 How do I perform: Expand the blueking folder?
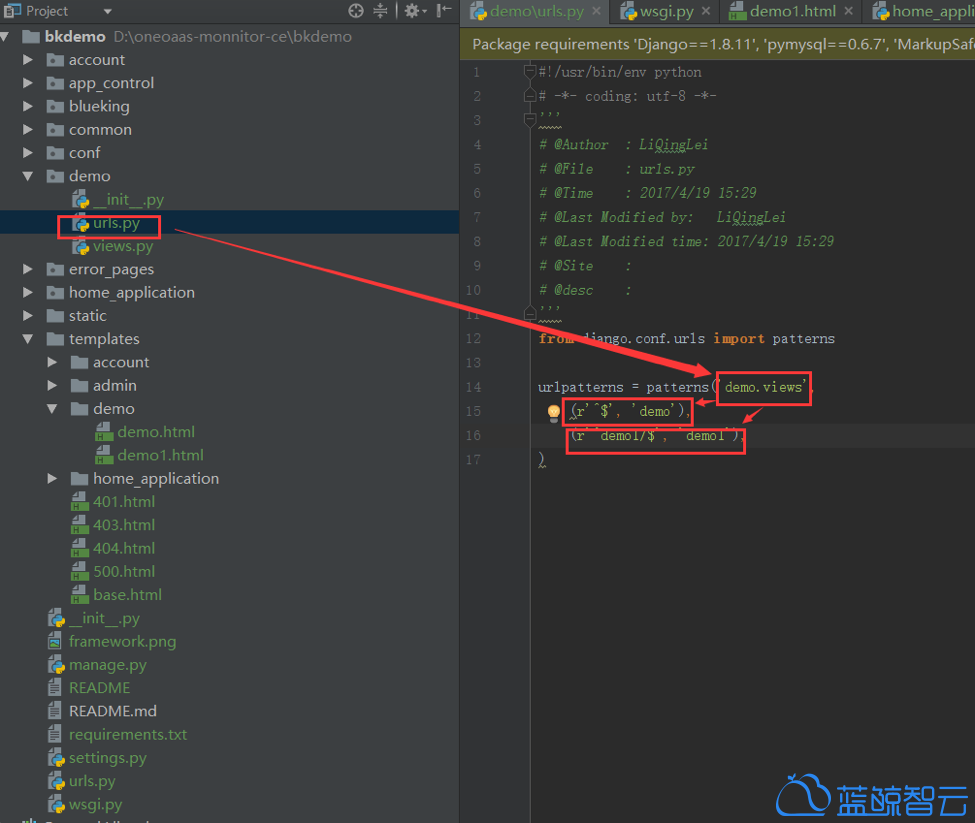(27, 106)
